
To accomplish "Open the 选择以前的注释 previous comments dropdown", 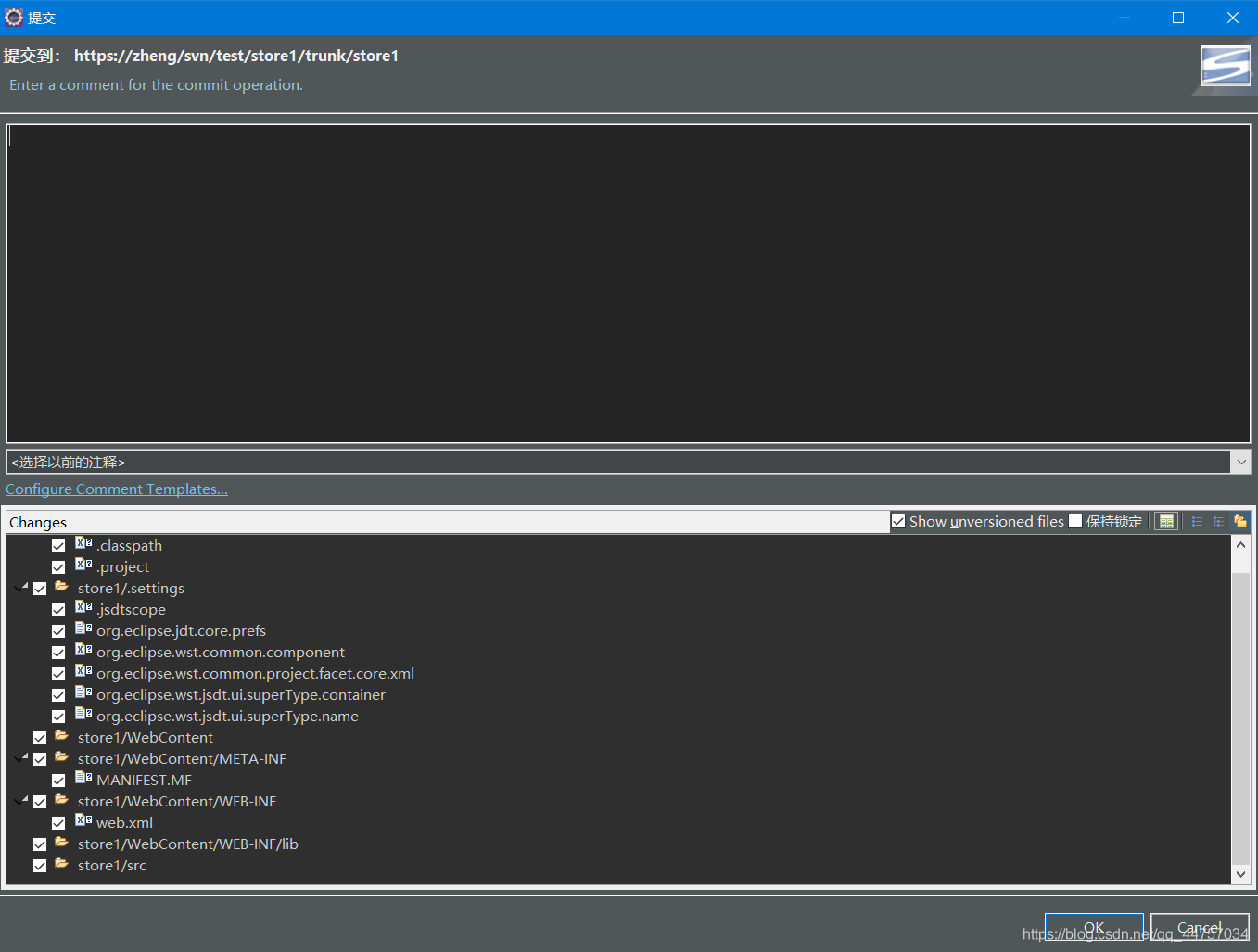I will point(1240,462).
